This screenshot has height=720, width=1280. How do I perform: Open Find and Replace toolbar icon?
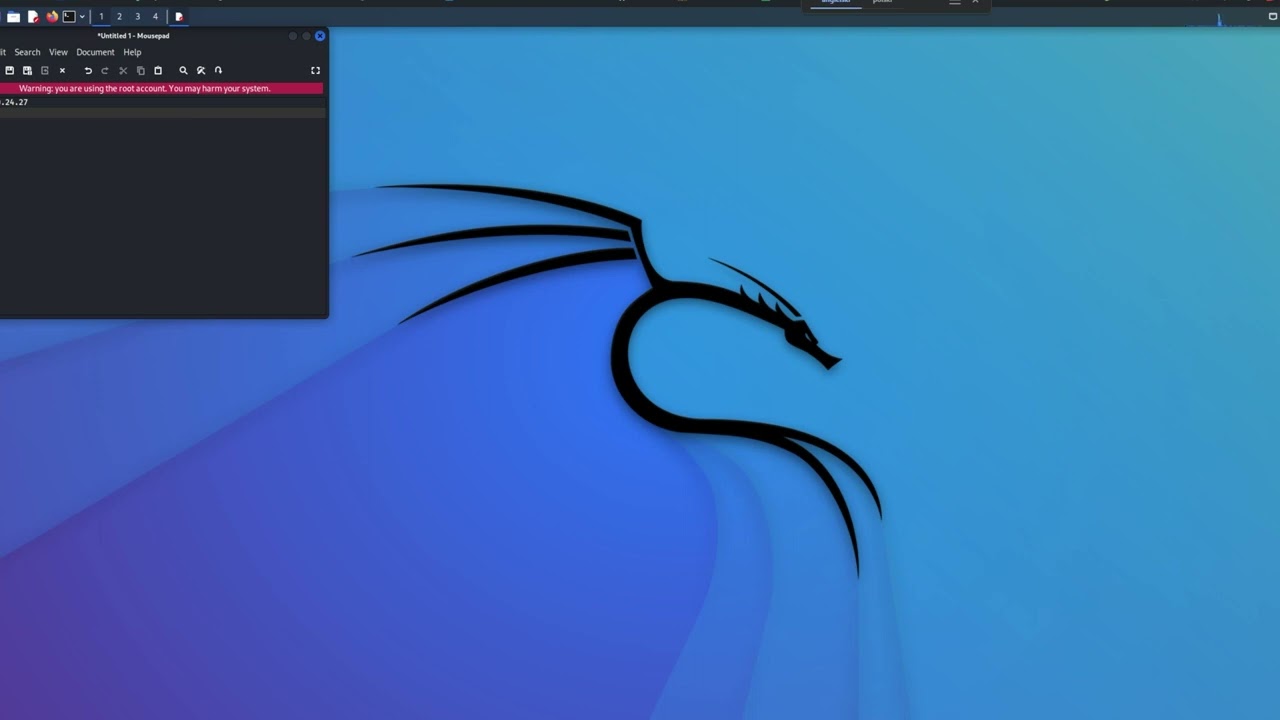pos(201,71)
